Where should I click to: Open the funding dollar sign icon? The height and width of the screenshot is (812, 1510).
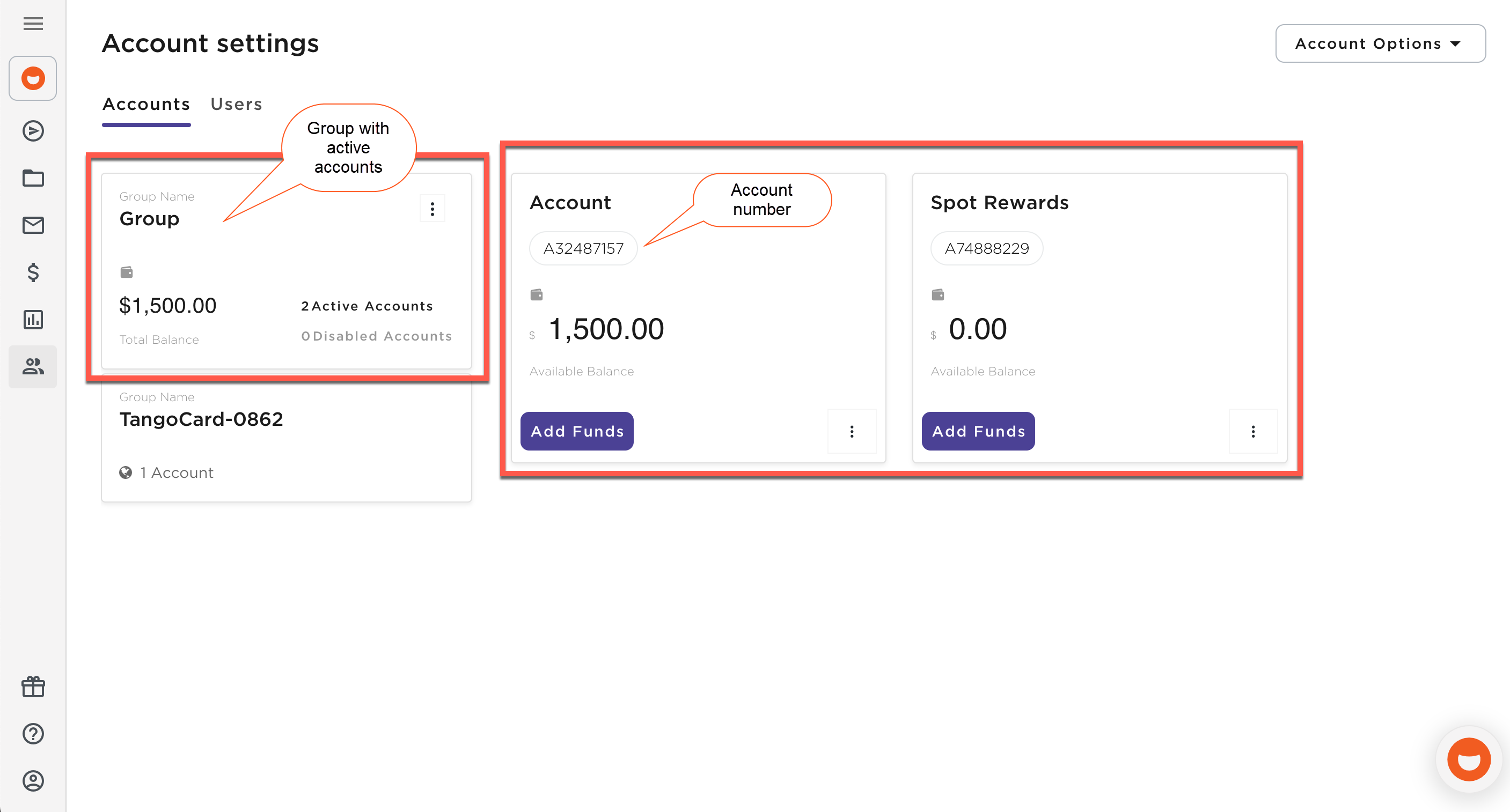pyautogui.click(x=33, y=272)
